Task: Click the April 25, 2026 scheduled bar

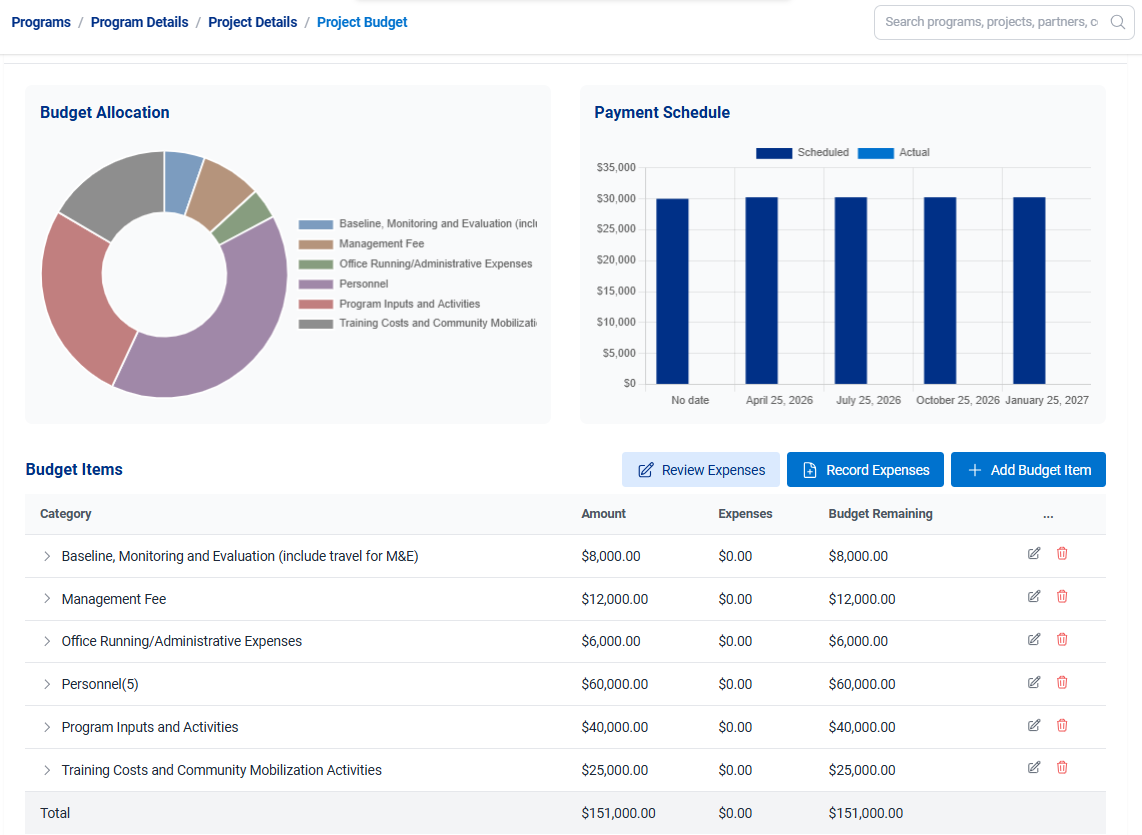Action: (x=761, y=291)
